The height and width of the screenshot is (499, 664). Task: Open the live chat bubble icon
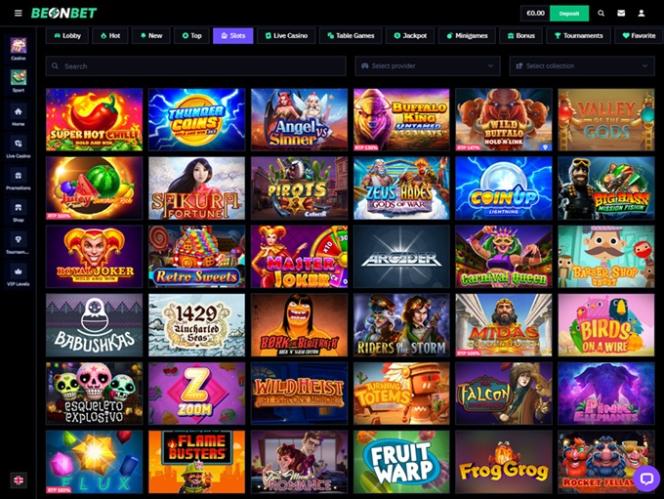click(646, 479)
